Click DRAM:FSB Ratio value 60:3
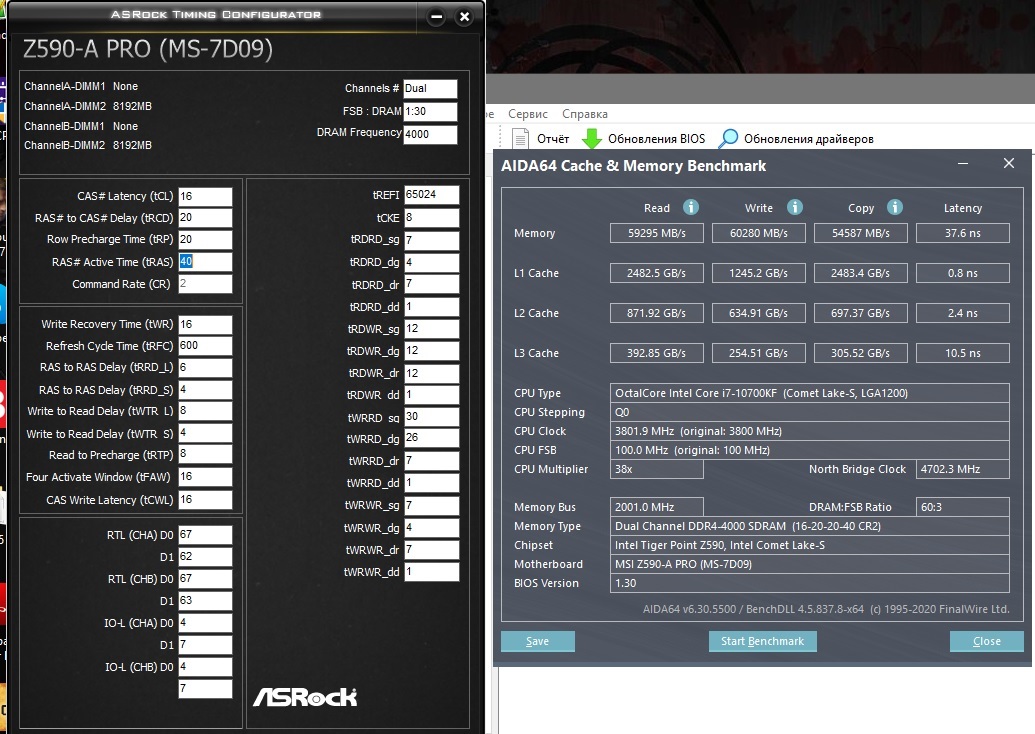Image resolution: width=1035 pixels, height=734 pixels. point(962,507)
